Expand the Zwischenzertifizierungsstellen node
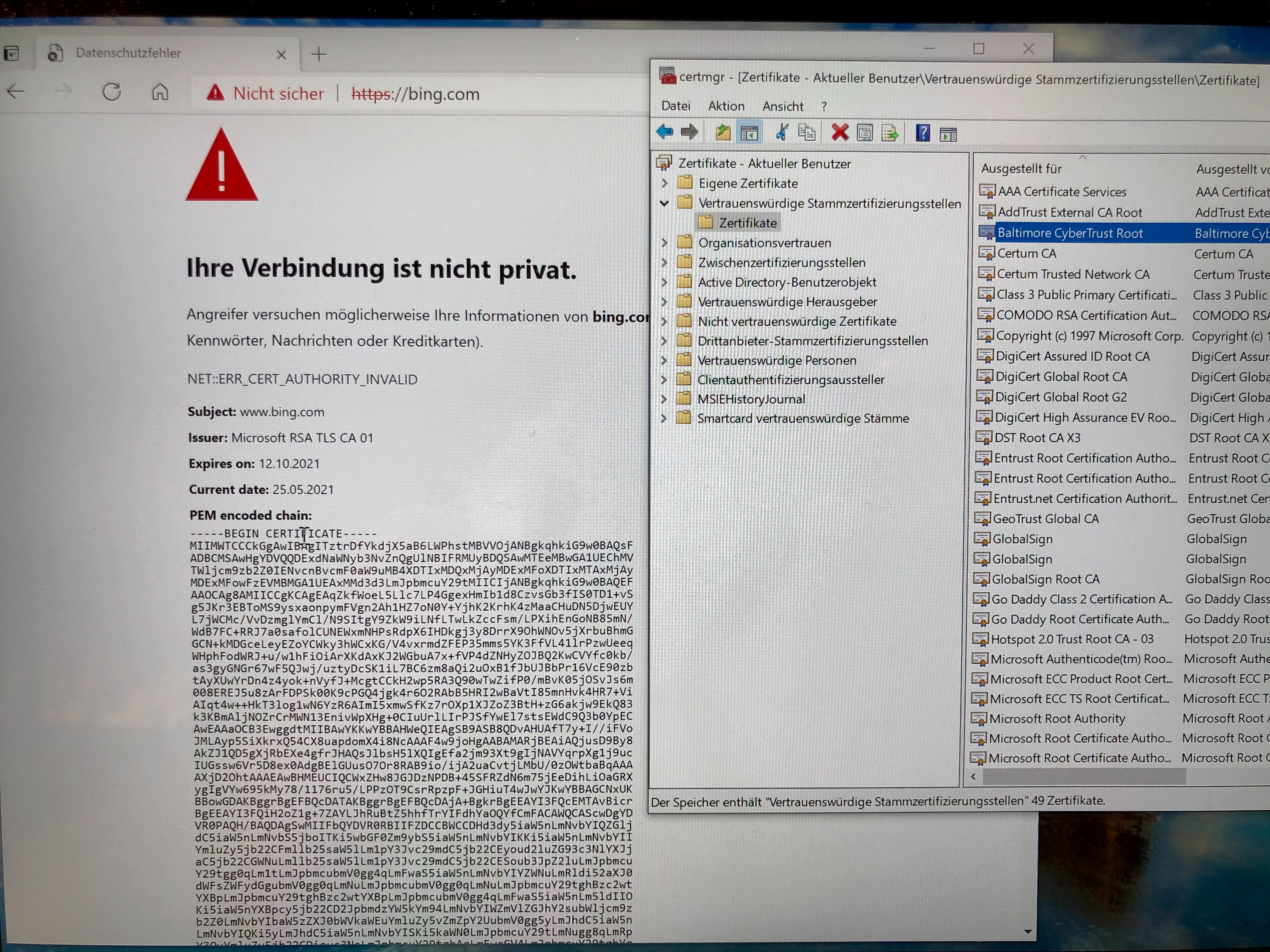 point(664,263)
